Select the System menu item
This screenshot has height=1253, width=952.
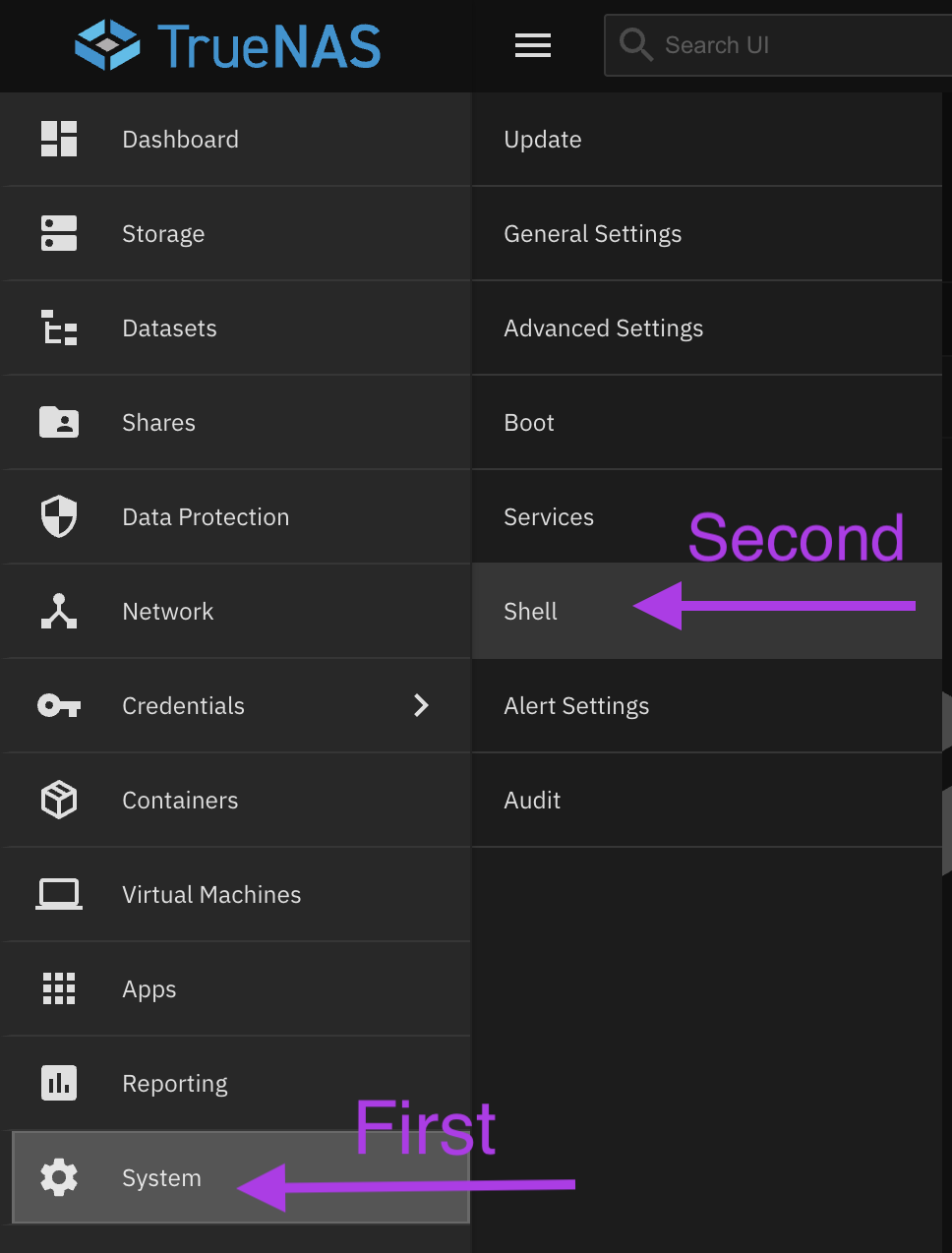click(161, 1178)
